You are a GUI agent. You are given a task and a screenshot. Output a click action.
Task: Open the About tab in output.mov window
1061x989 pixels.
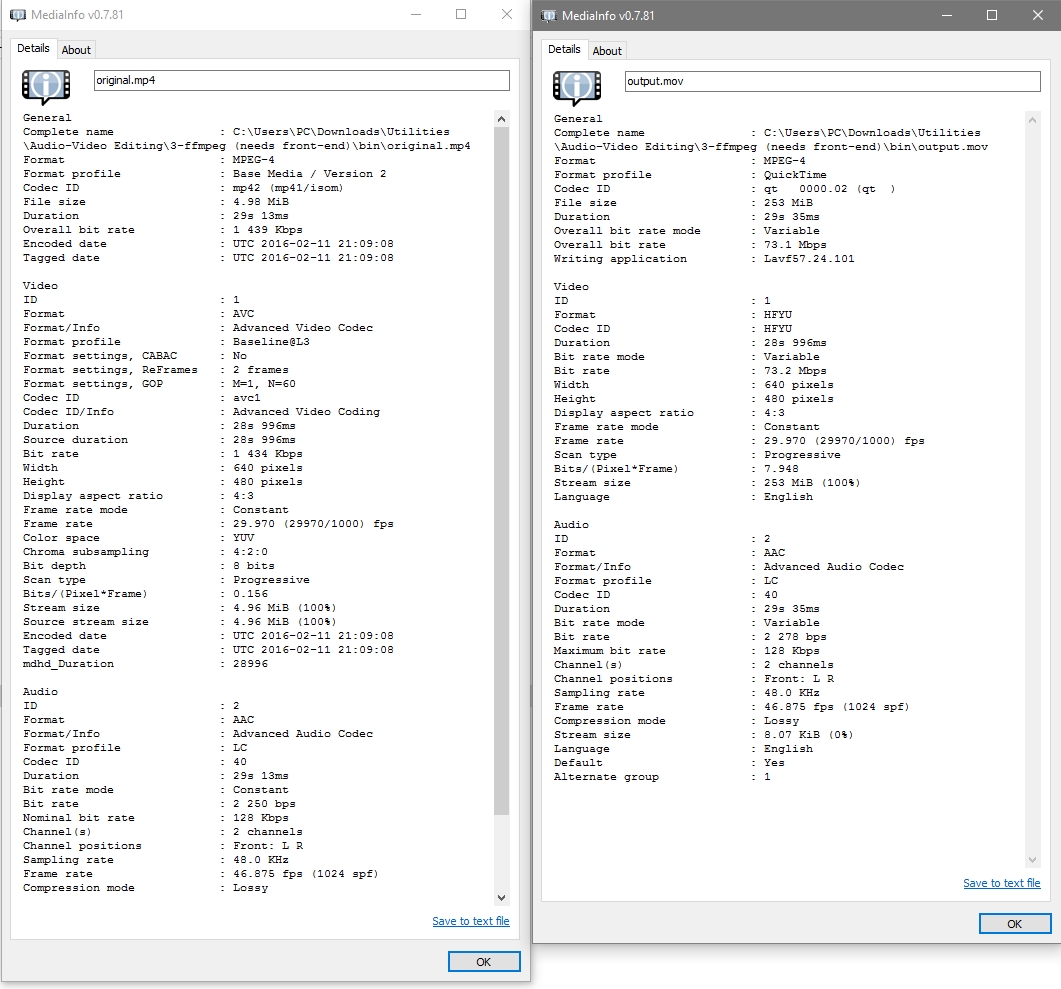[607, 51]
